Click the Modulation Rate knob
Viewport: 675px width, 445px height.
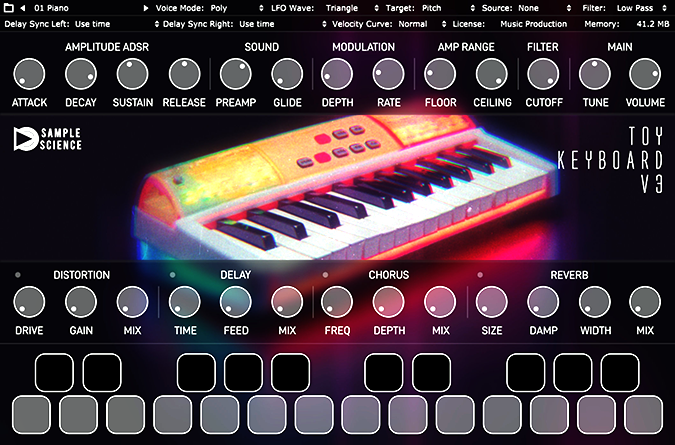pos(388,74)
